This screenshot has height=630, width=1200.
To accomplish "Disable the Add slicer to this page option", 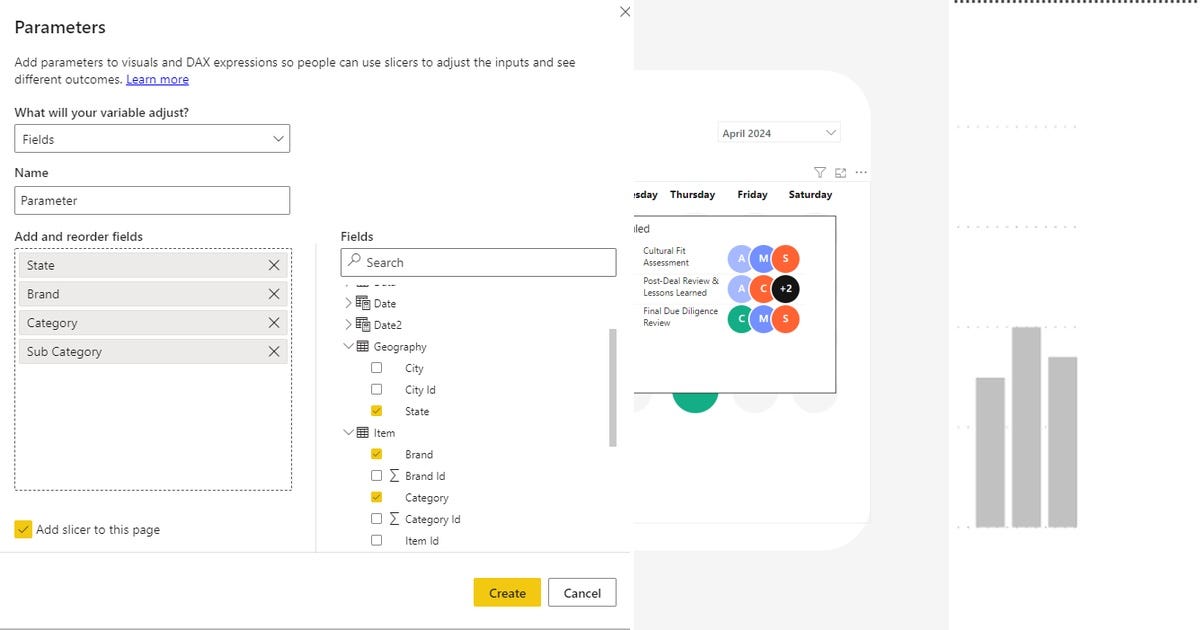I will (x=21, y=529).
